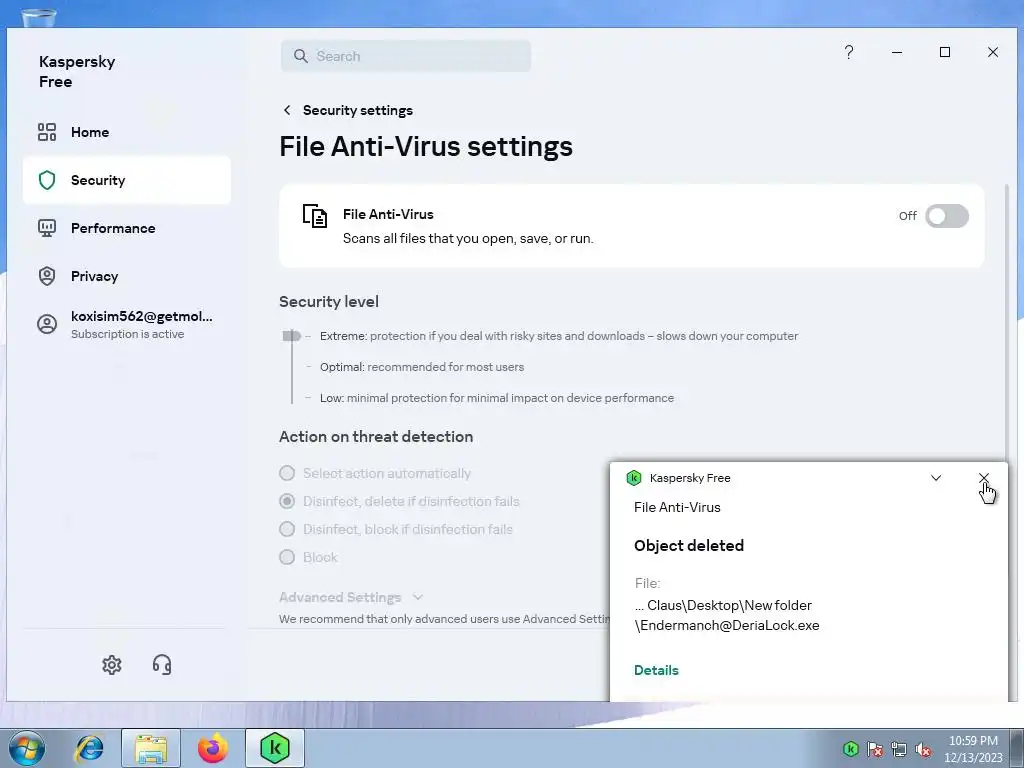Open support via the headset icon
The height and width of the screenshot is (768, 1024).
coord(162,665)
